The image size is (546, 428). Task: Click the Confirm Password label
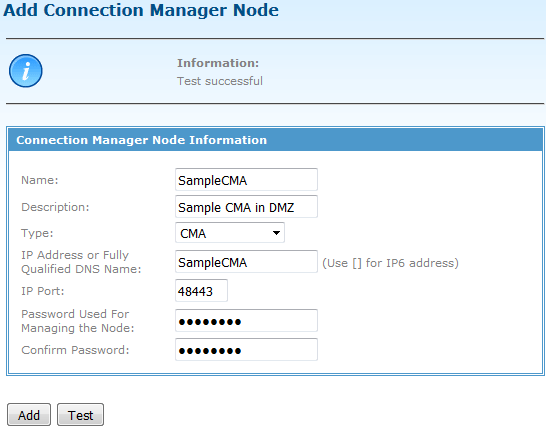click(x=75, y=350)
